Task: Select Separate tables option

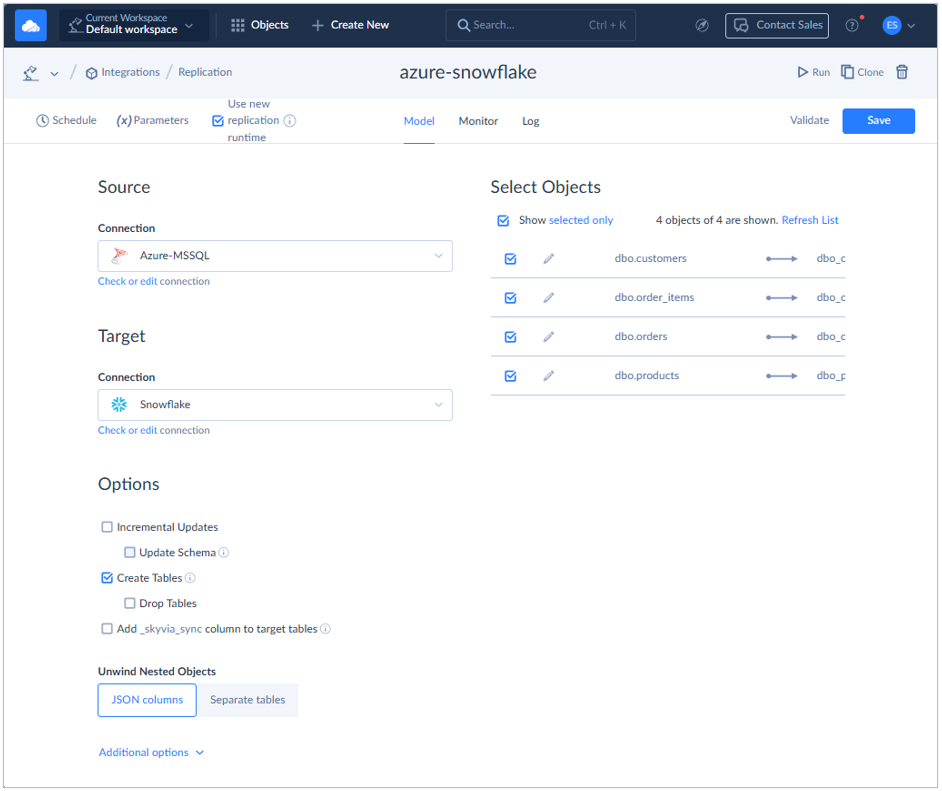Action: 248,700
